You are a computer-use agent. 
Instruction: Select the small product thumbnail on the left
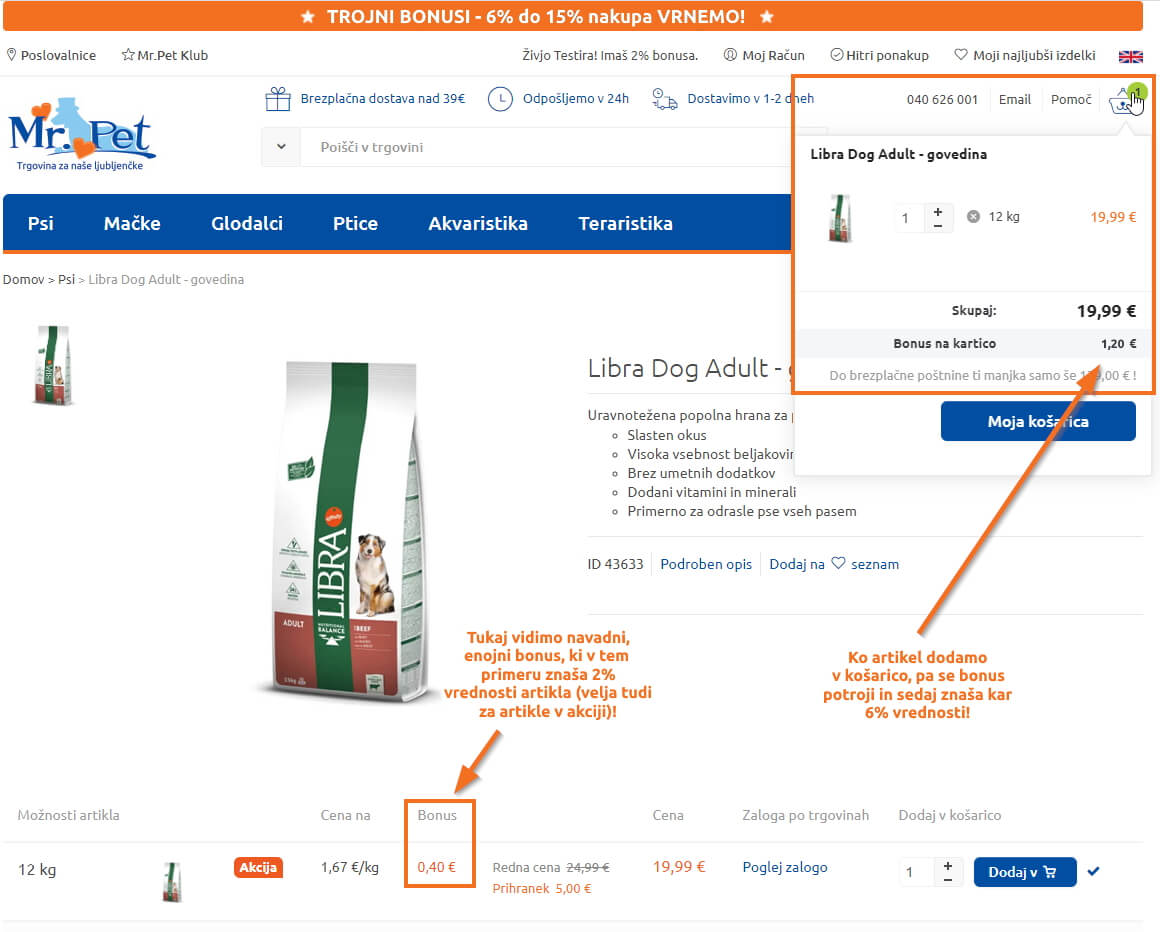click(53, 365)
